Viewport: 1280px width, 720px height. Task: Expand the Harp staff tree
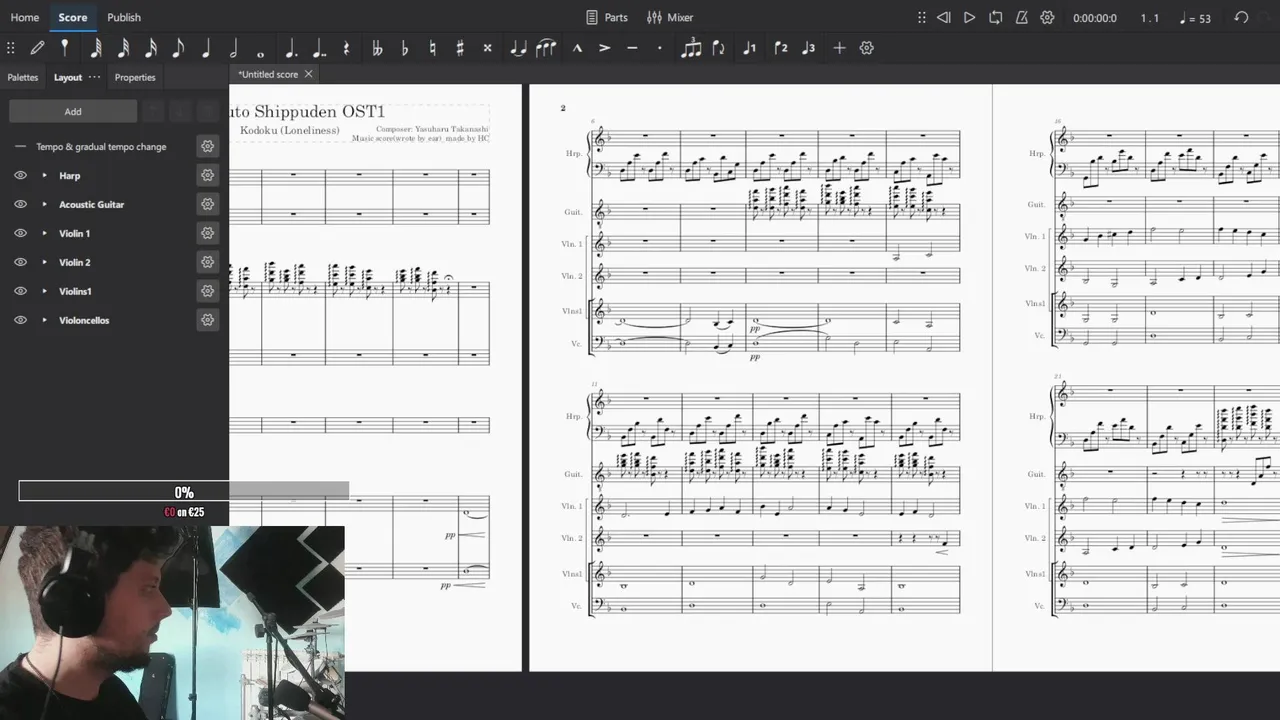pos(44,175)
